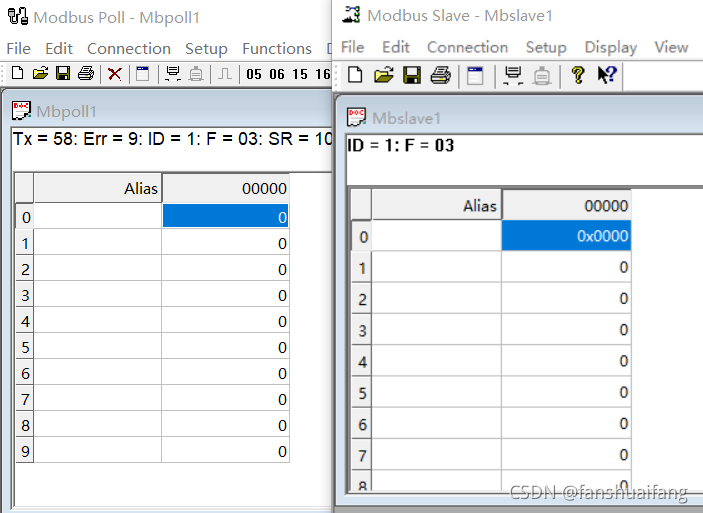This screenshot has height=513, width=703.
Task: Click Mbpoll1 document icon in child window title
Action: click(21, 111)
